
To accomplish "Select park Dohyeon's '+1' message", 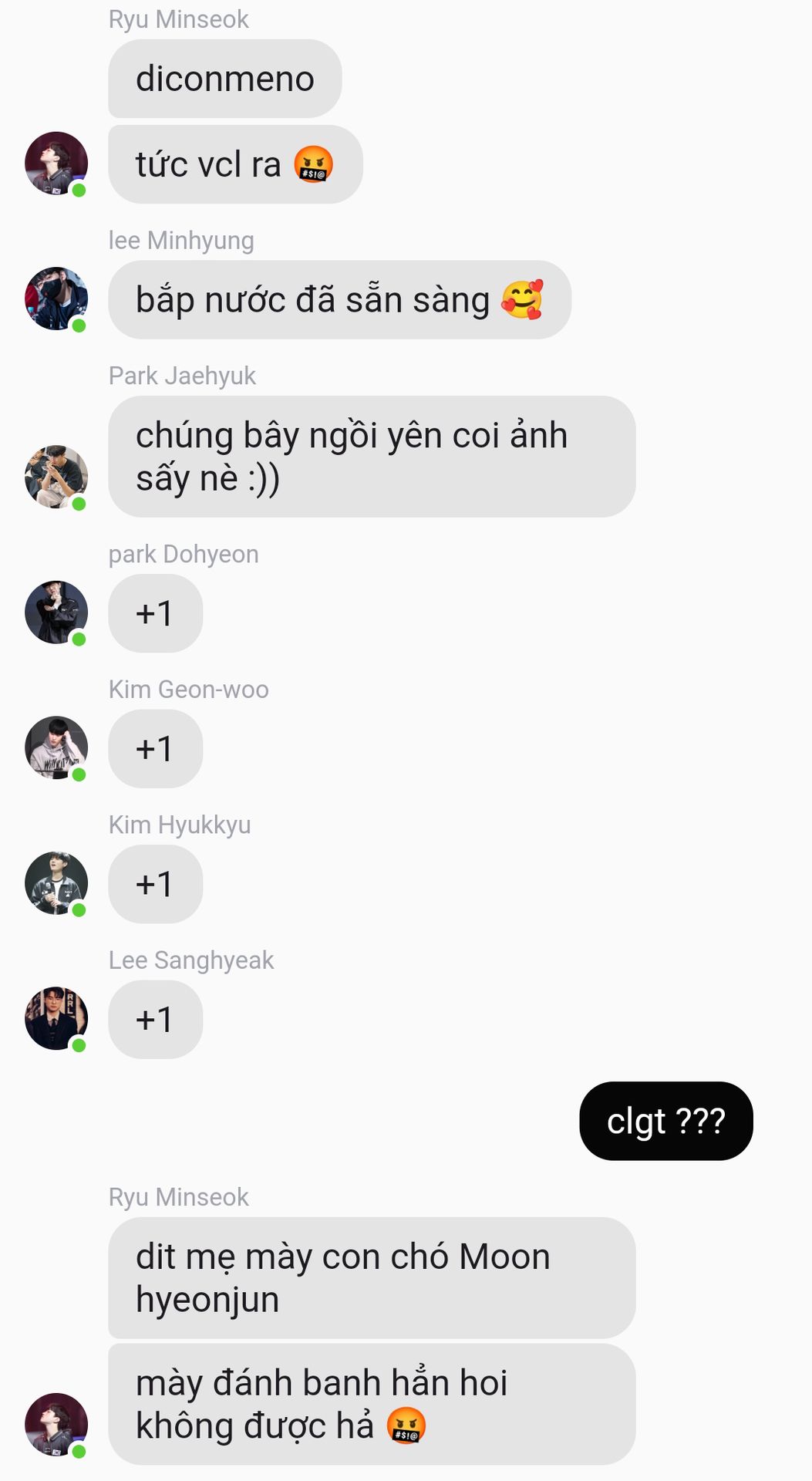I will (x=155, y=613).
